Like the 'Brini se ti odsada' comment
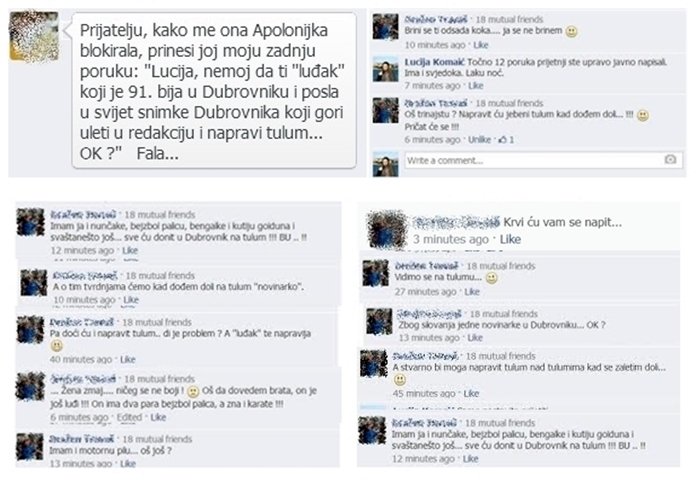This screenshot has height=483, width=696. 481,45
